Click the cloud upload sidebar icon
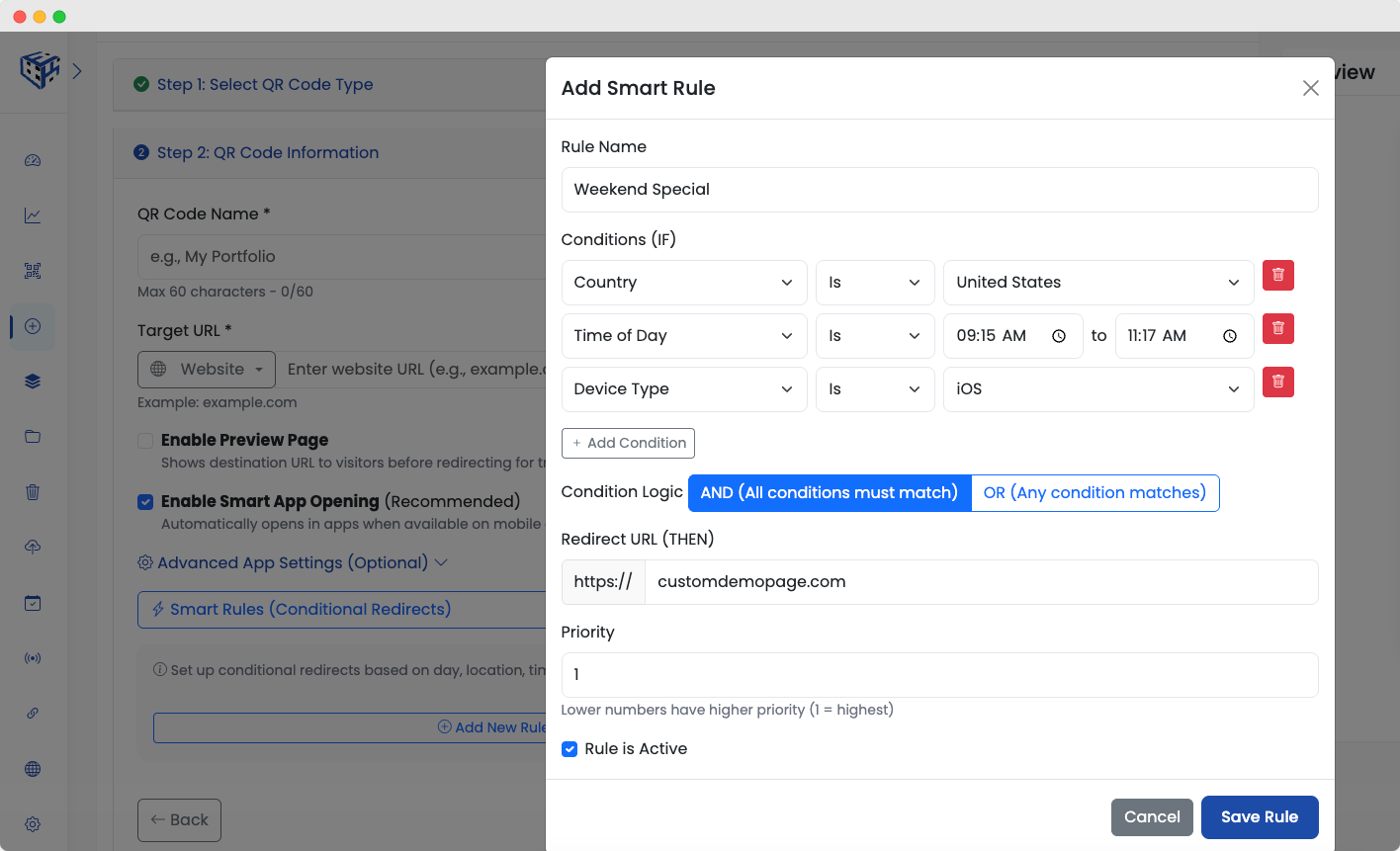This screenshot has height=851, width=1400. [x=33, y=548]
